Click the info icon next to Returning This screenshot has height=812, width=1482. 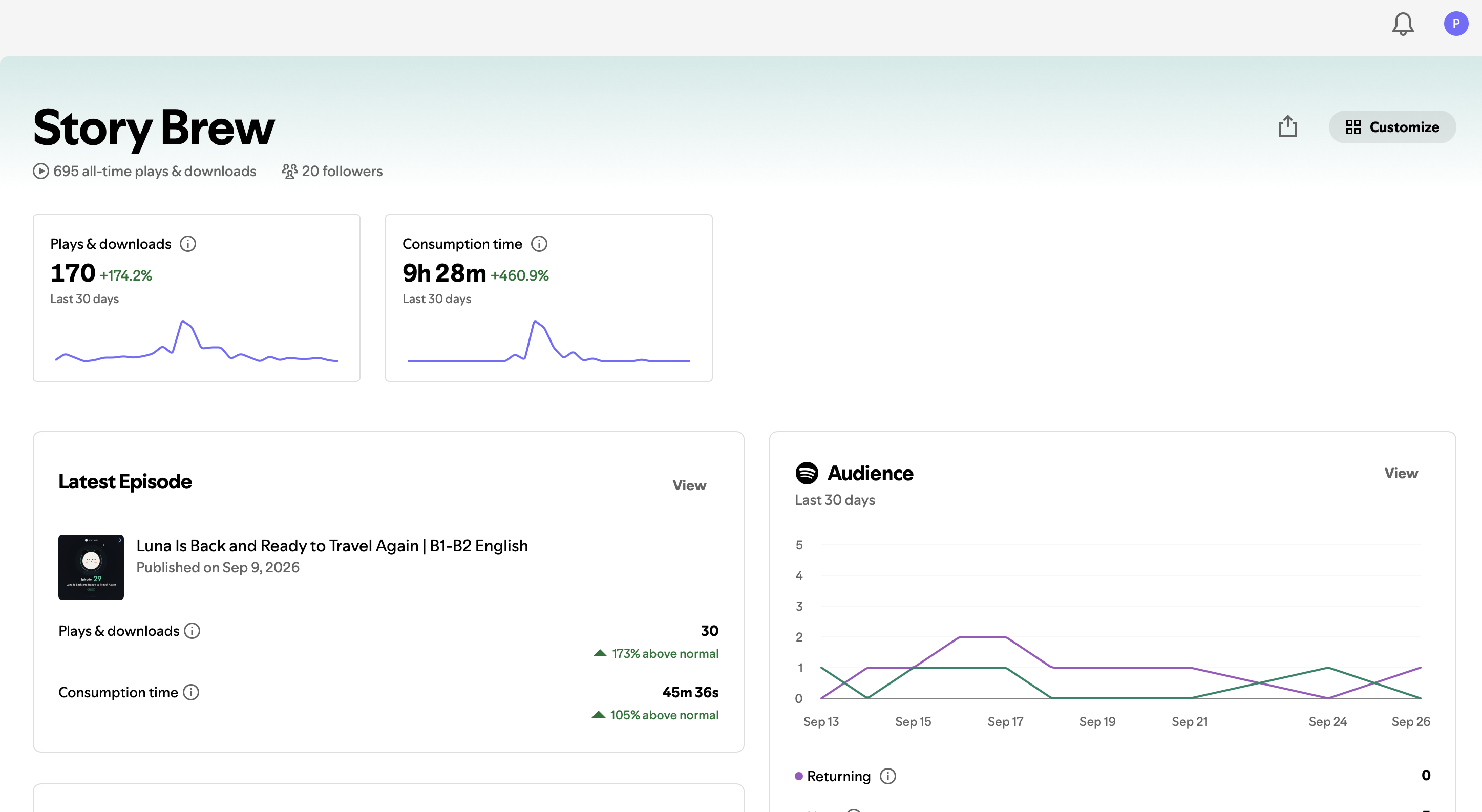click(x=888, y=776)
